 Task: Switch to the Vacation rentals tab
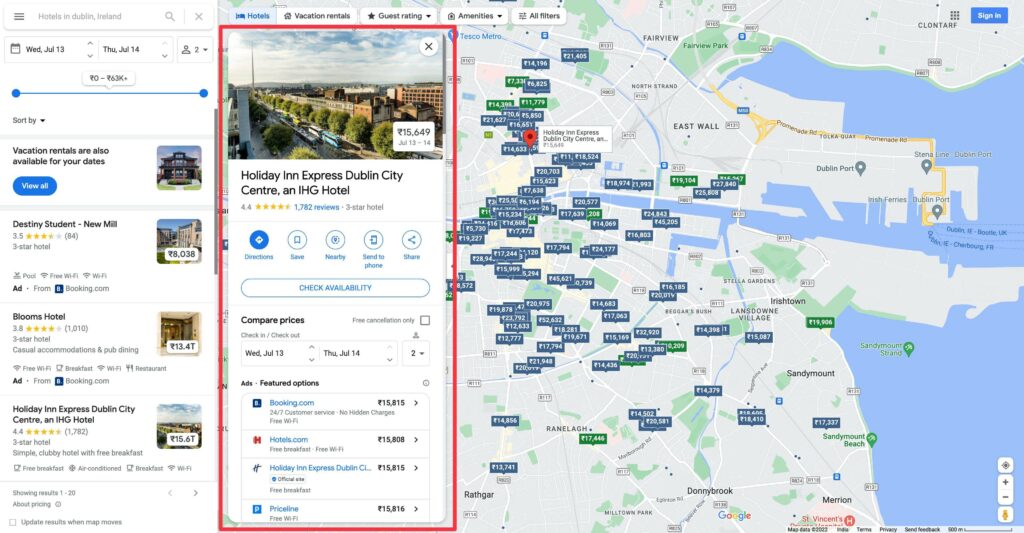click(x=316, y=16)
